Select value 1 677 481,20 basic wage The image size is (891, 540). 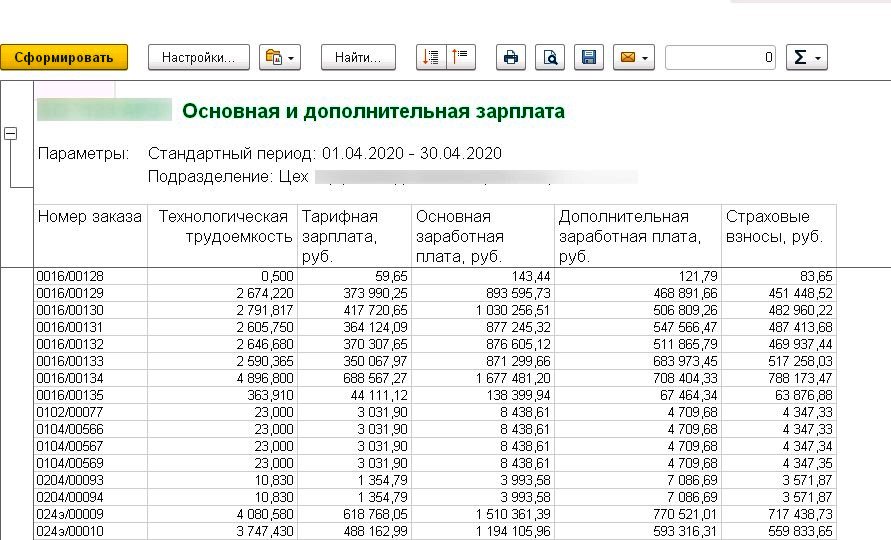(483, 379)
